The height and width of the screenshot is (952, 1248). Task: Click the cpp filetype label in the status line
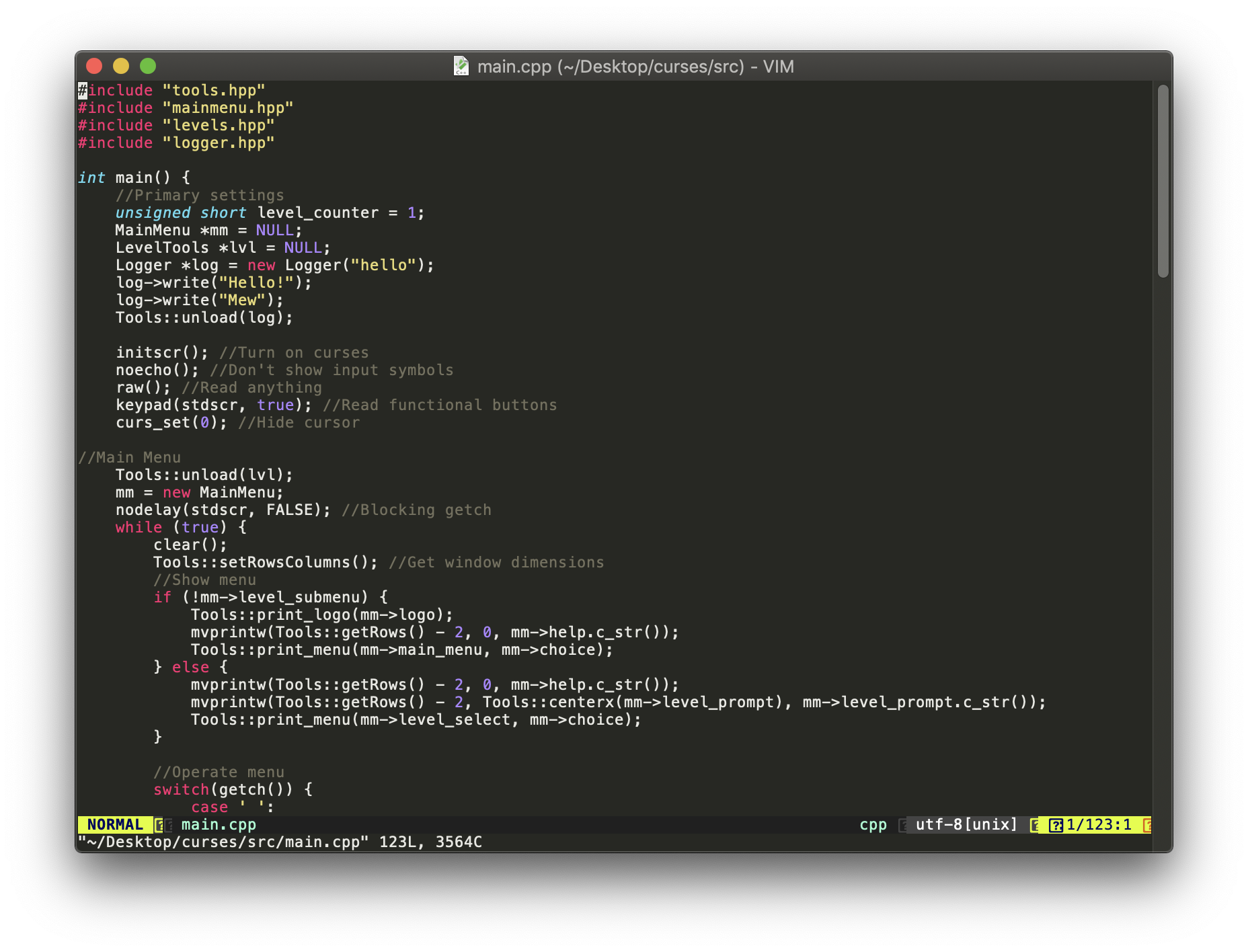coord(872,824)
